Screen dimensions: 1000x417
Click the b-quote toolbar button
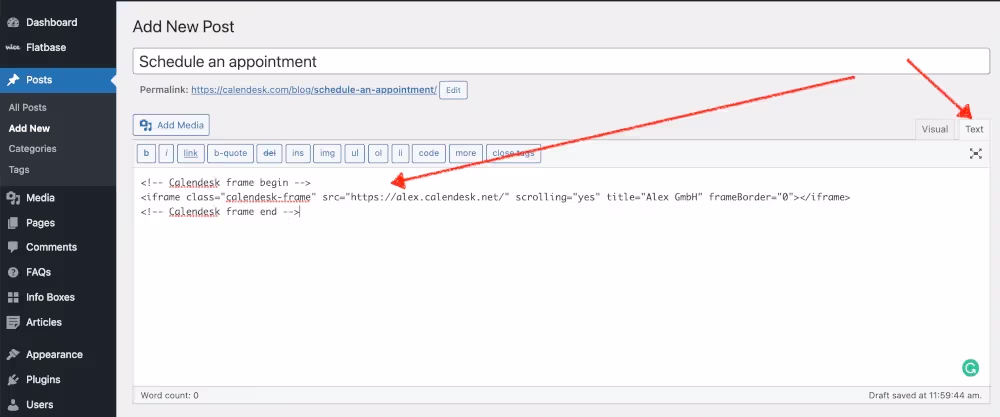(x=230, y=153)
